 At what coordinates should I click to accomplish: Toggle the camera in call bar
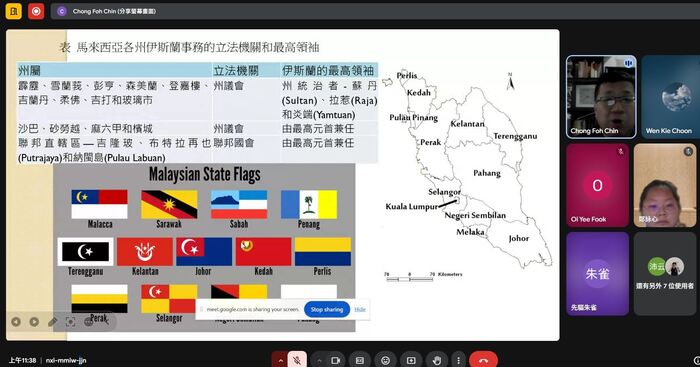click(x=336, y=360)
